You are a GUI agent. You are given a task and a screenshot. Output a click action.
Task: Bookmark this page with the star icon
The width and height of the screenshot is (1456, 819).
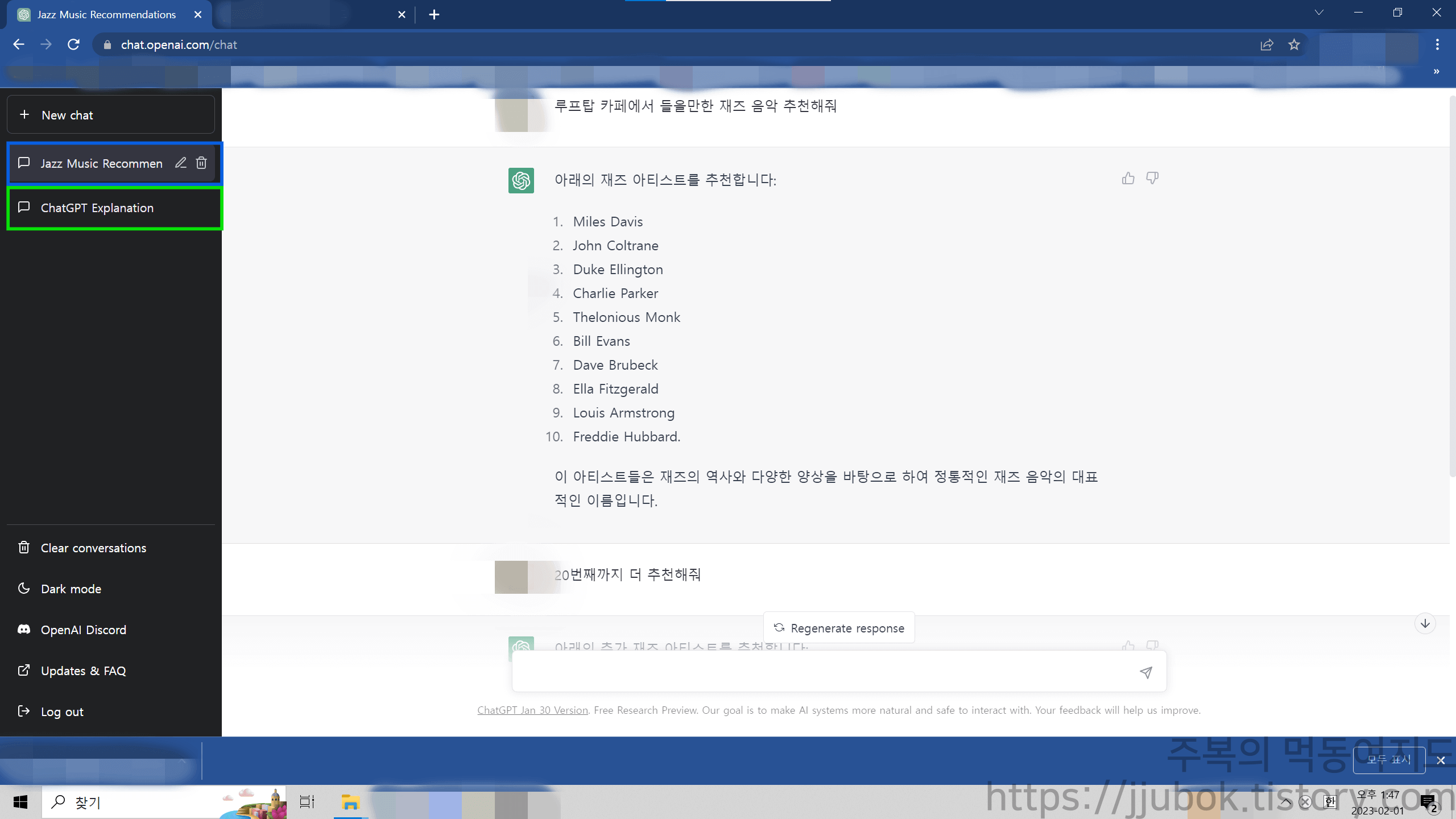click(x=1294, y=45)
